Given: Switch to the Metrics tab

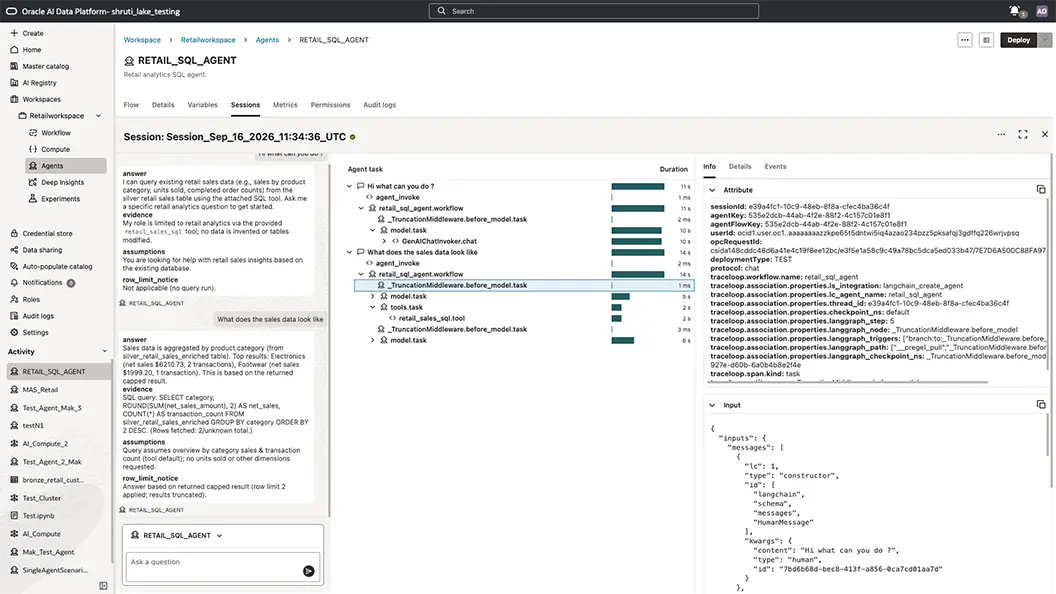Looking at the screenshot, I should [x=285, y=105].
